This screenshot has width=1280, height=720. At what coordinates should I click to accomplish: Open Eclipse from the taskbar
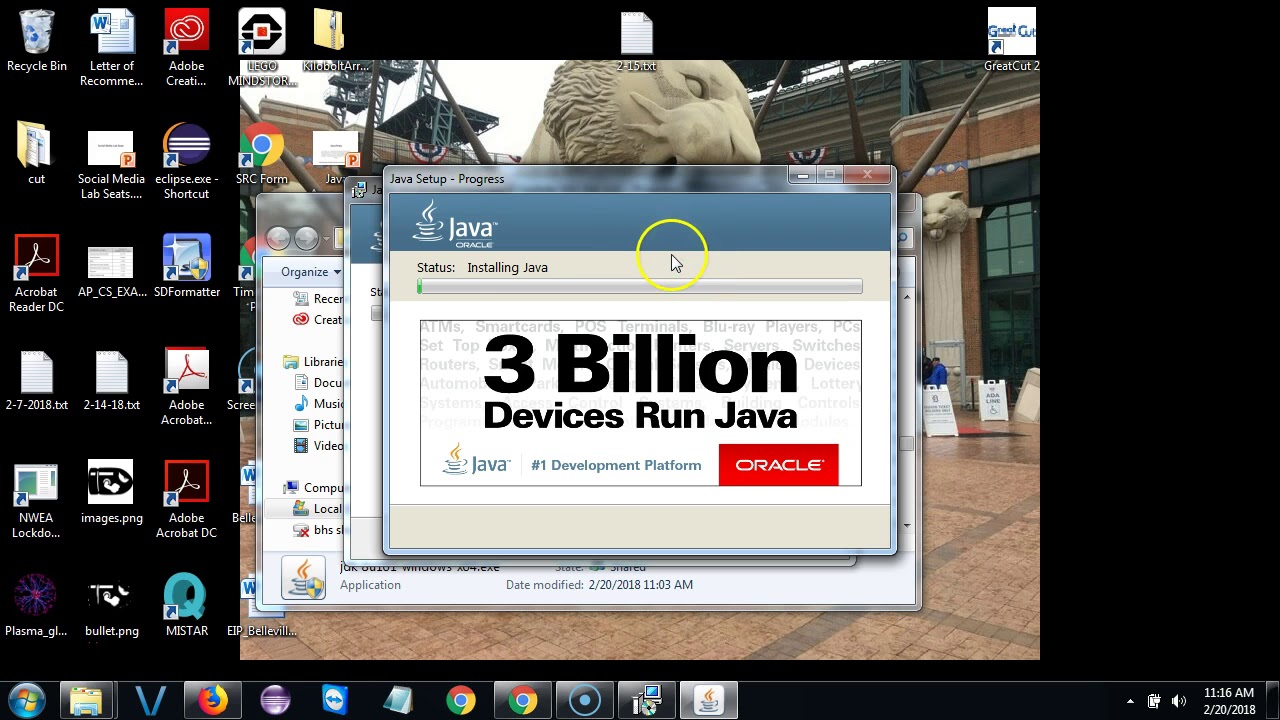[274, 700]
